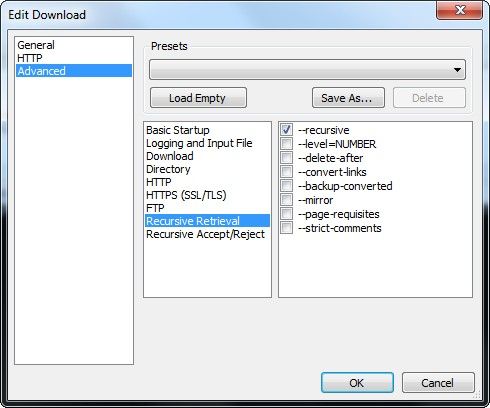Select the Download category

click(207, 156)
